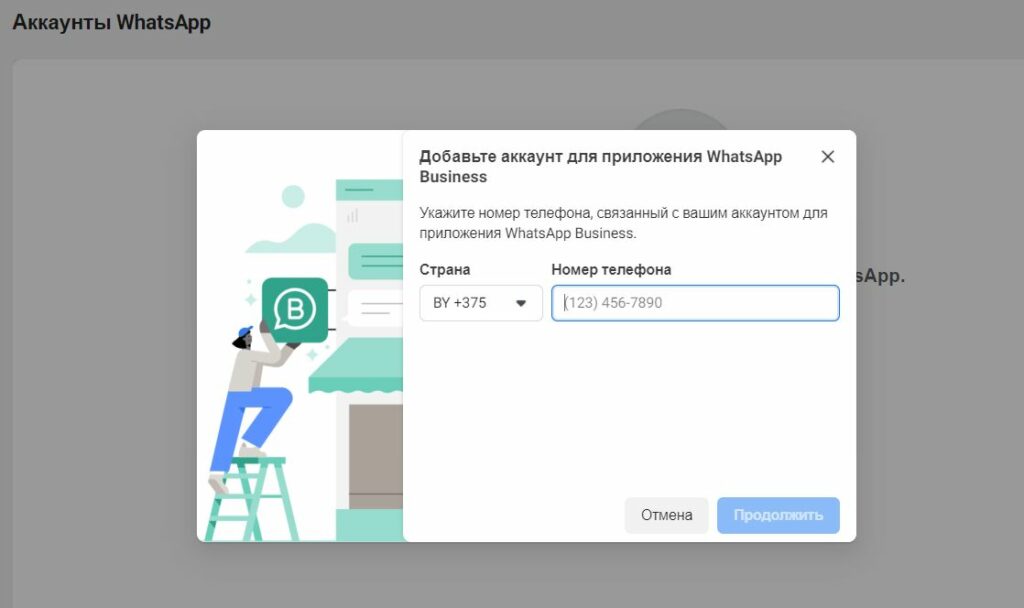Click the dialog title Добавьте аккаунт text

600,167
